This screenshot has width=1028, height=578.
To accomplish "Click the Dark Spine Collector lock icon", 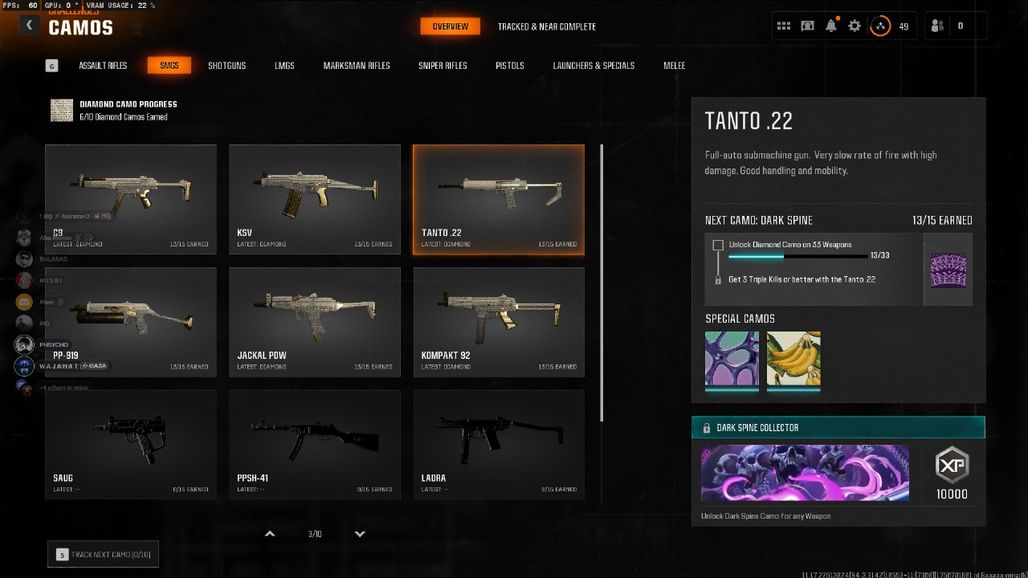I will click(x=706, y=428).
